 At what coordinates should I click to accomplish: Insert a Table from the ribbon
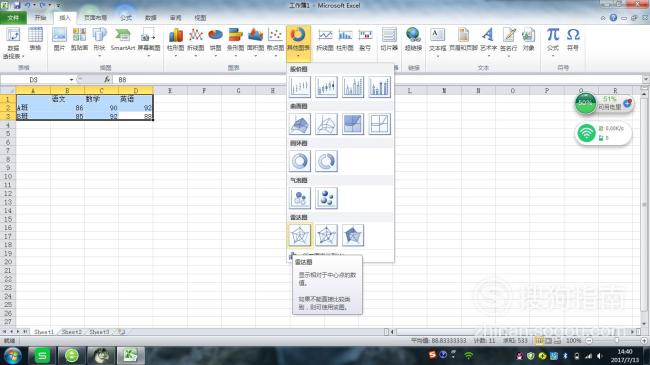coord(35,39)
